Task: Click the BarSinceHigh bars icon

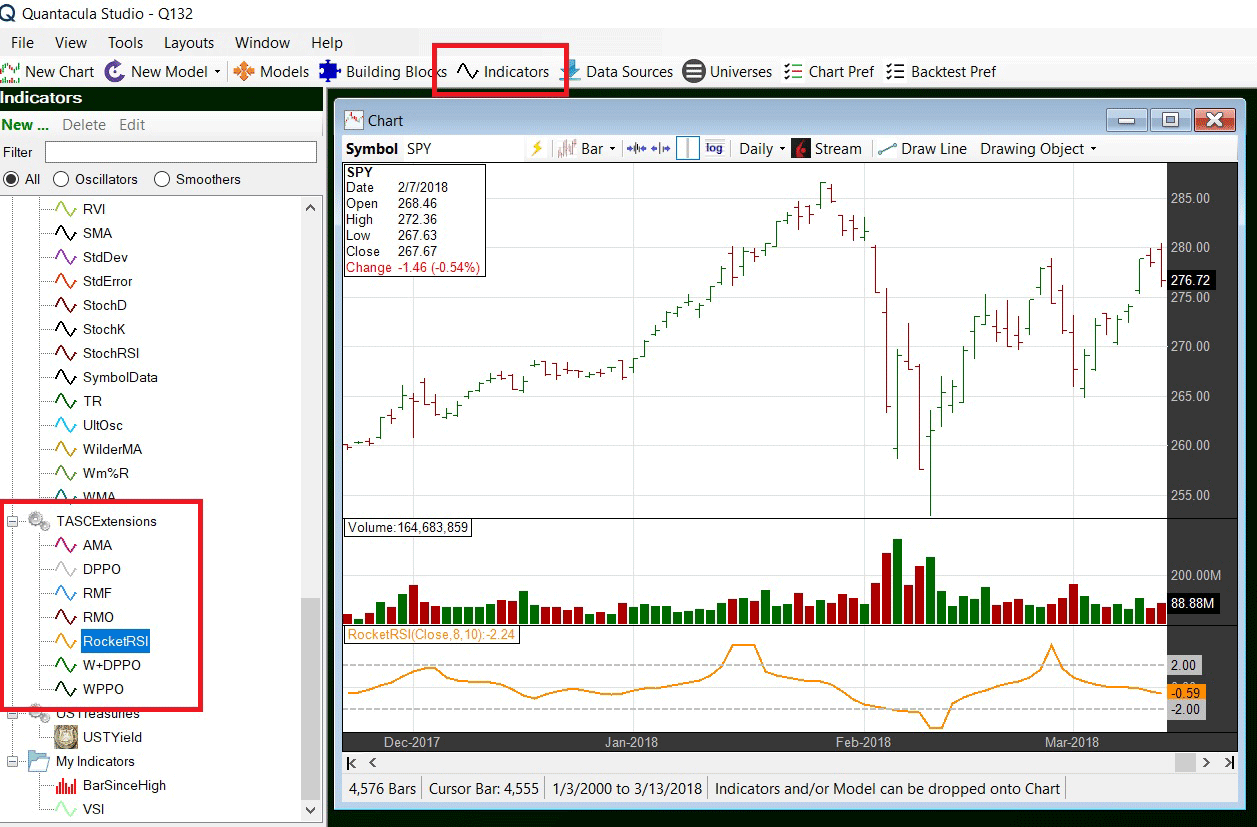Action: pos(66,785)
